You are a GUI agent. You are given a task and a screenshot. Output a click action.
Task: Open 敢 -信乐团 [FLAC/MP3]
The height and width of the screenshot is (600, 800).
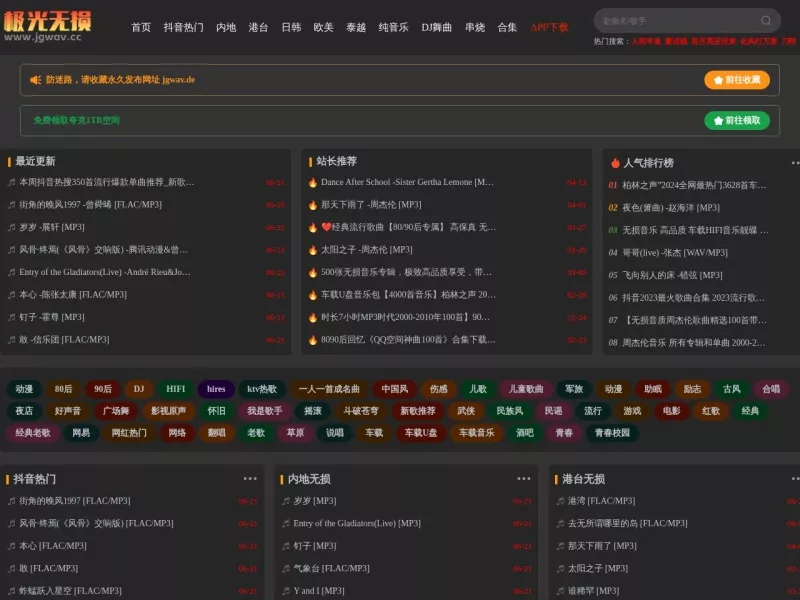pyautogui.click(x=64, y=339)
